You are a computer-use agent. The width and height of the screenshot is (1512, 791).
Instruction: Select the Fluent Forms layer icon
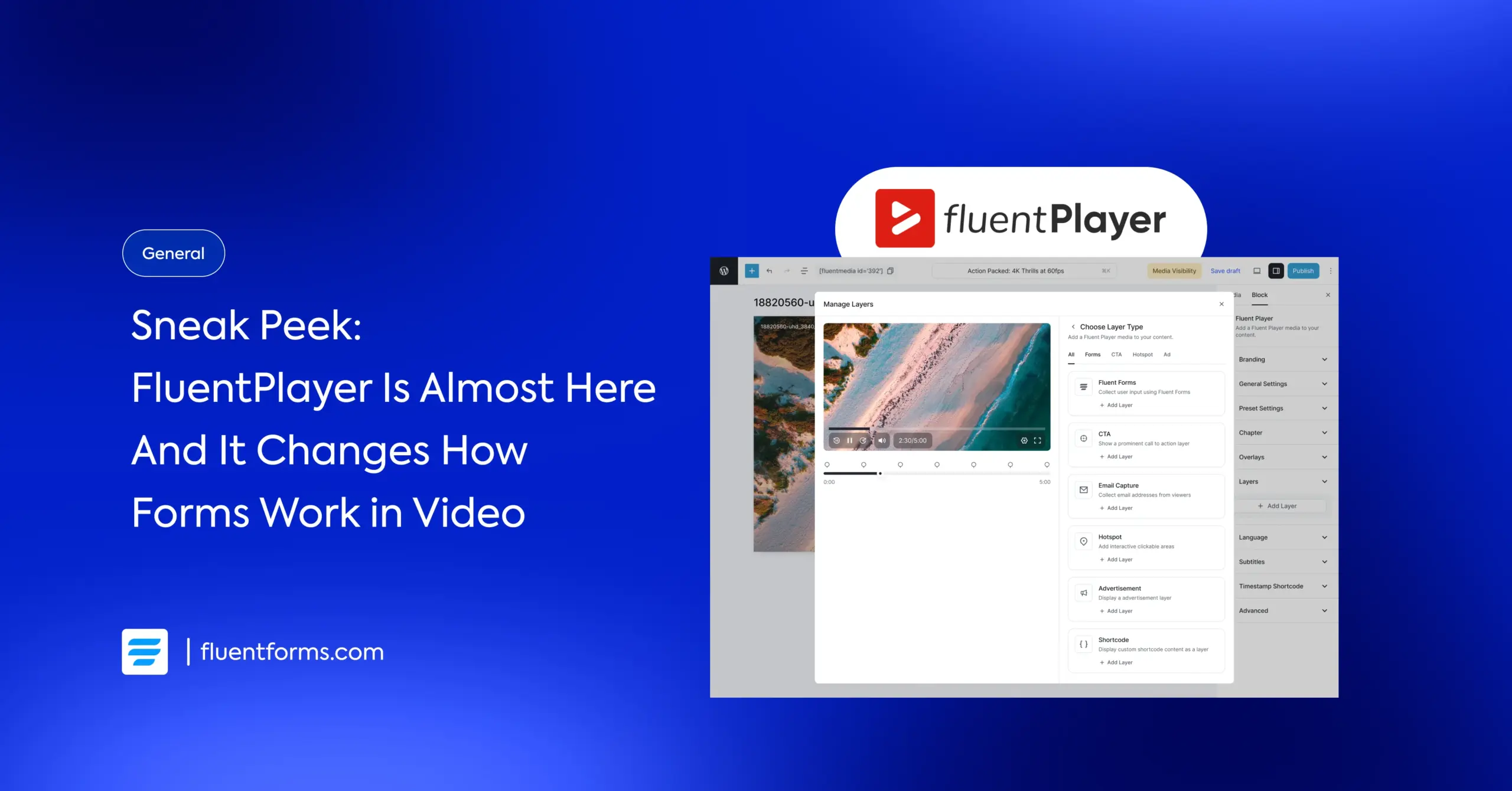point(1083,387)
